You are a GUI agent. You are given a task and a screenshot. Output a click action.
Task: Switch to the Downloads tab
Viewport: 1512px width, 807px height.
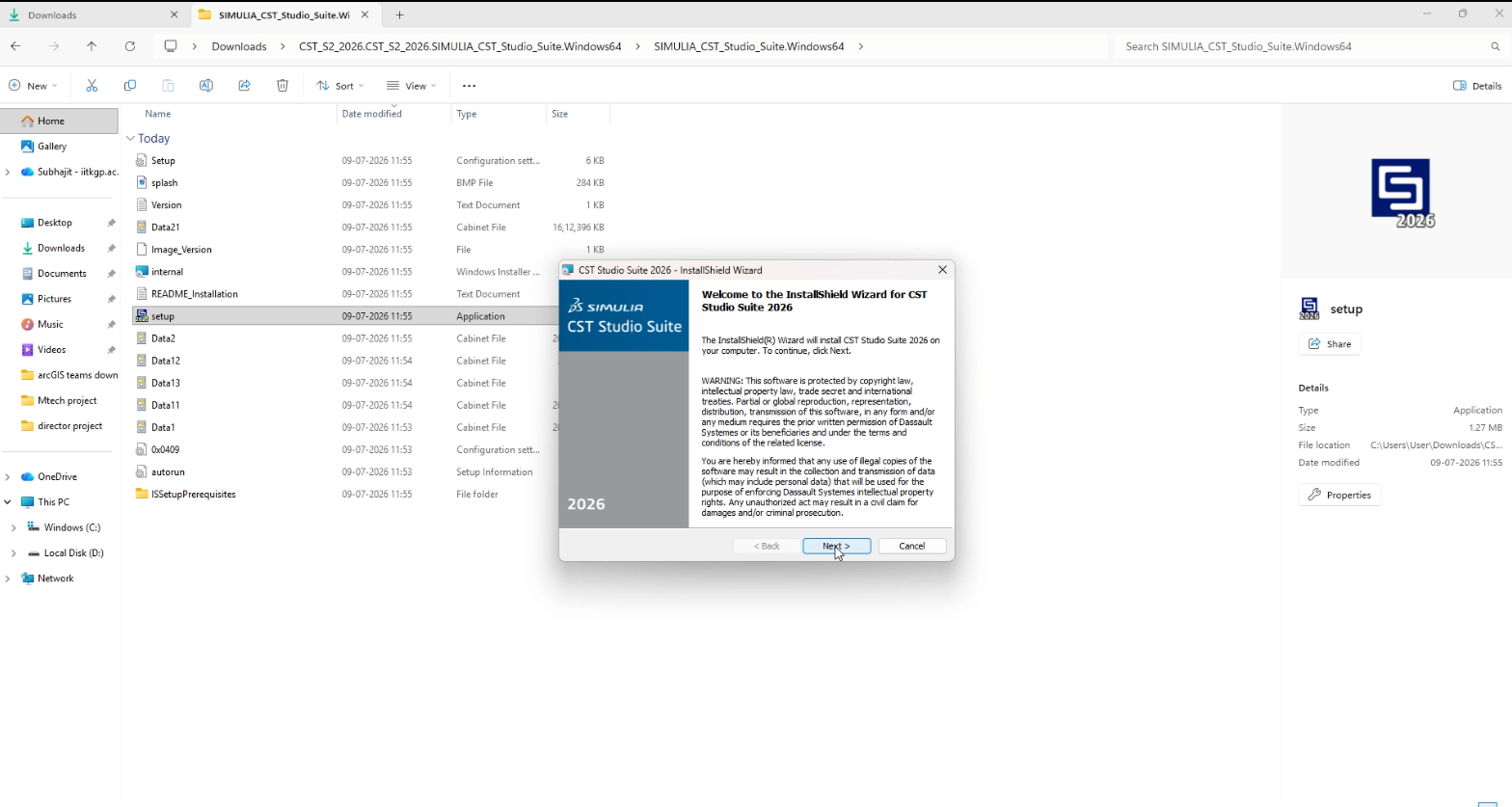[94, 15]
